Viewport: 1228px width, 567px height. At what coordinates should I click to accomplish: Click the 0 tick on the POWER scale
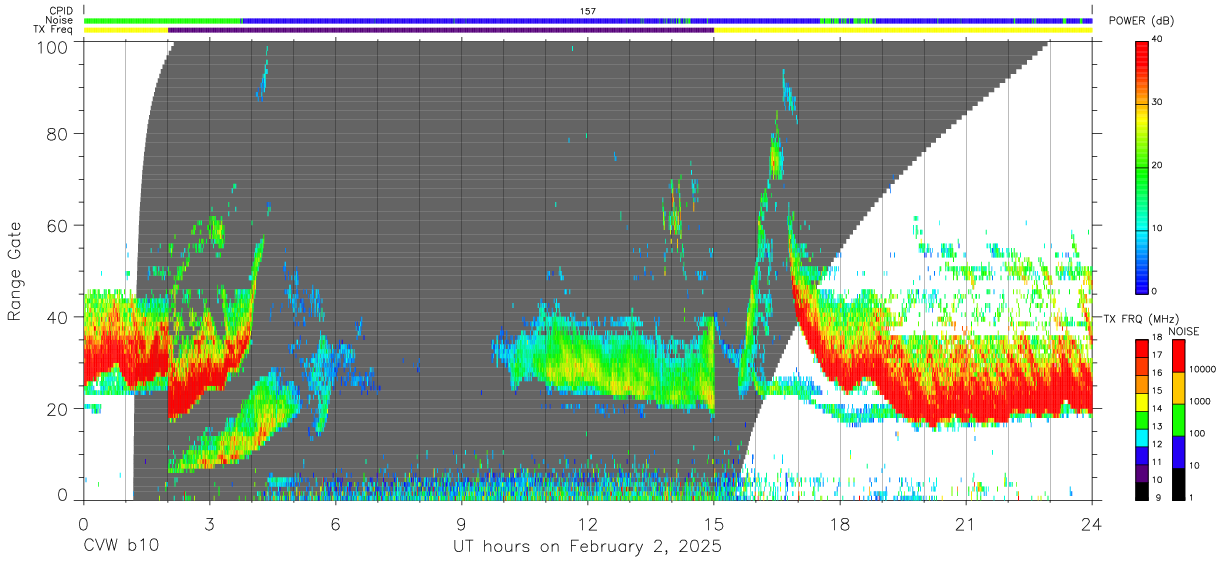(x=1155, y=291)
